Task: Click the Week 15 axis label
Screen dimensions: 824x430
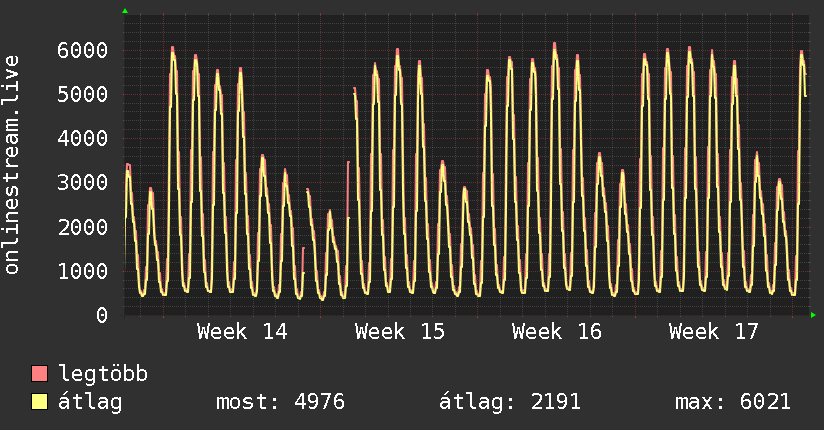Action: tap(399, 332)
